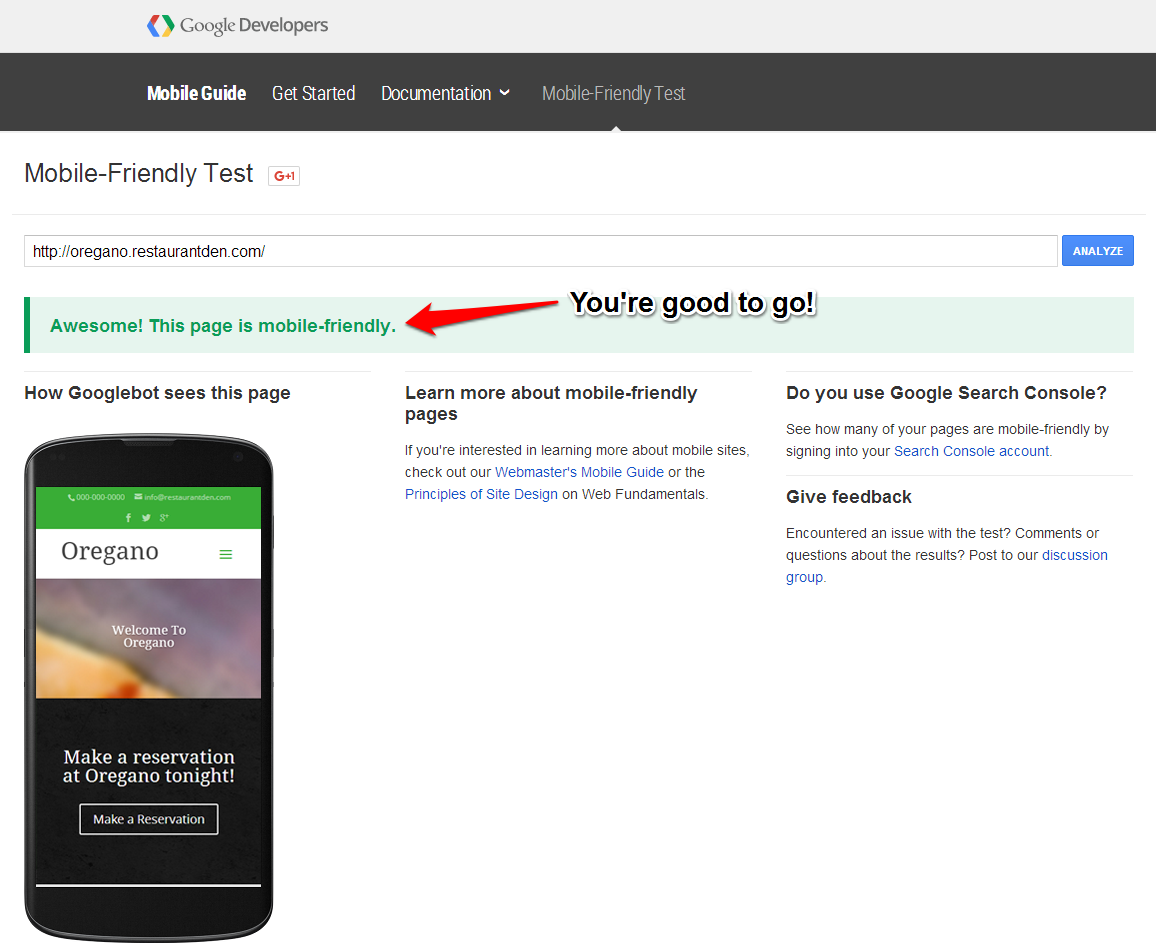Click the Google Developers logo
The height and width of the screenshot is (948, 1156).
pyautogui.click(x=237, y=26)
